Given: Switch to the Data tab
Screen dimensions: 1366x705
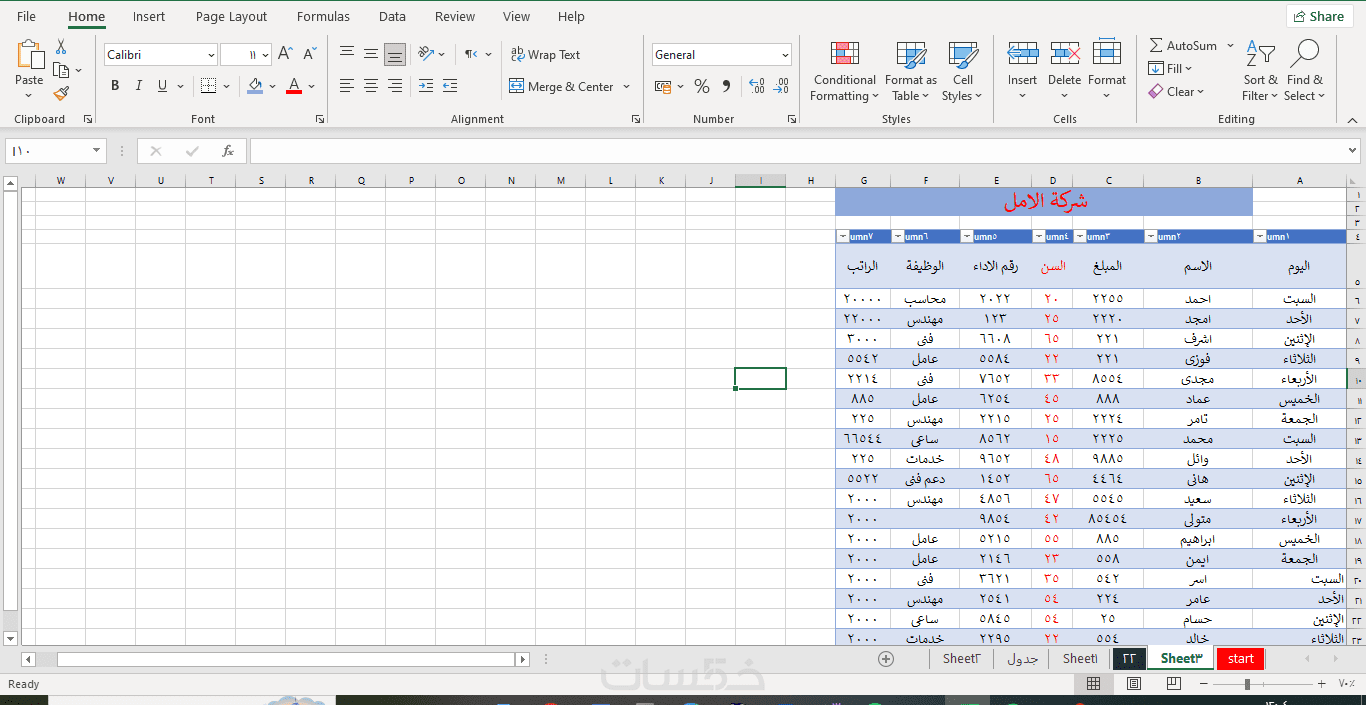Looking at the screenshot, I should pos(392,16).
